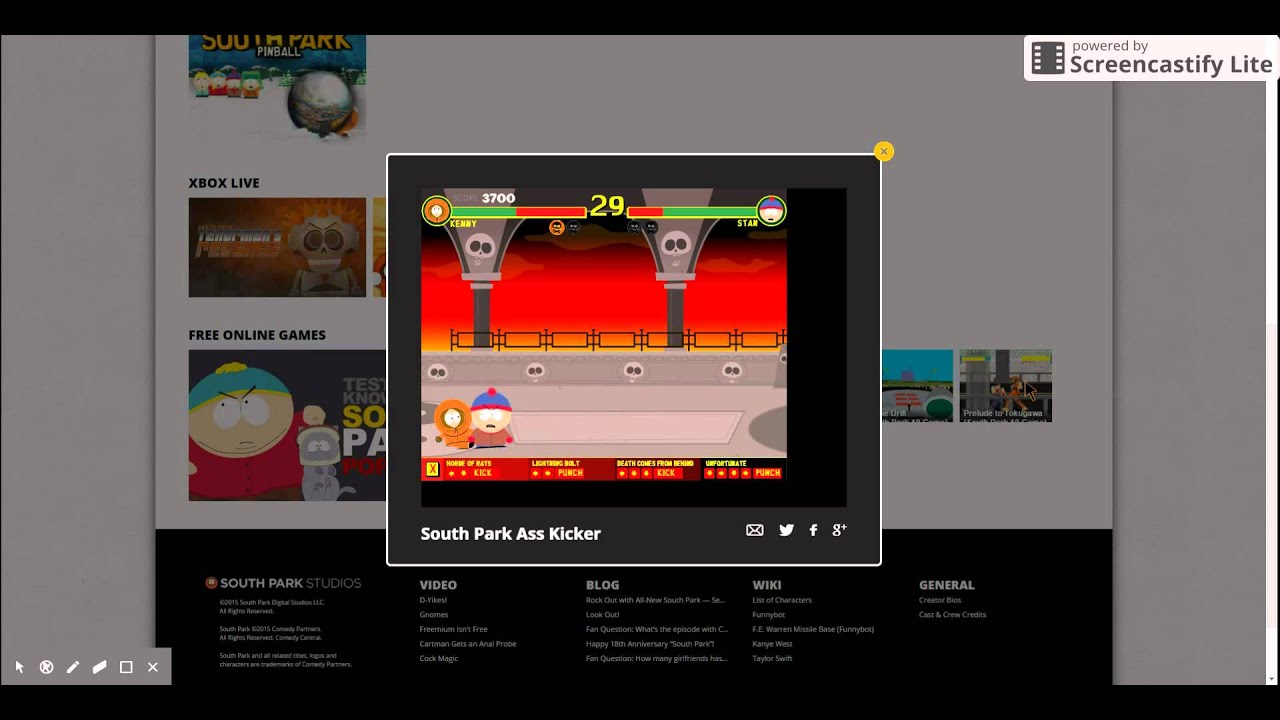The width and height of the screenshot is (1280, 720).
Task: Open Cast & Crew Credits link
Action: point(952,615)
